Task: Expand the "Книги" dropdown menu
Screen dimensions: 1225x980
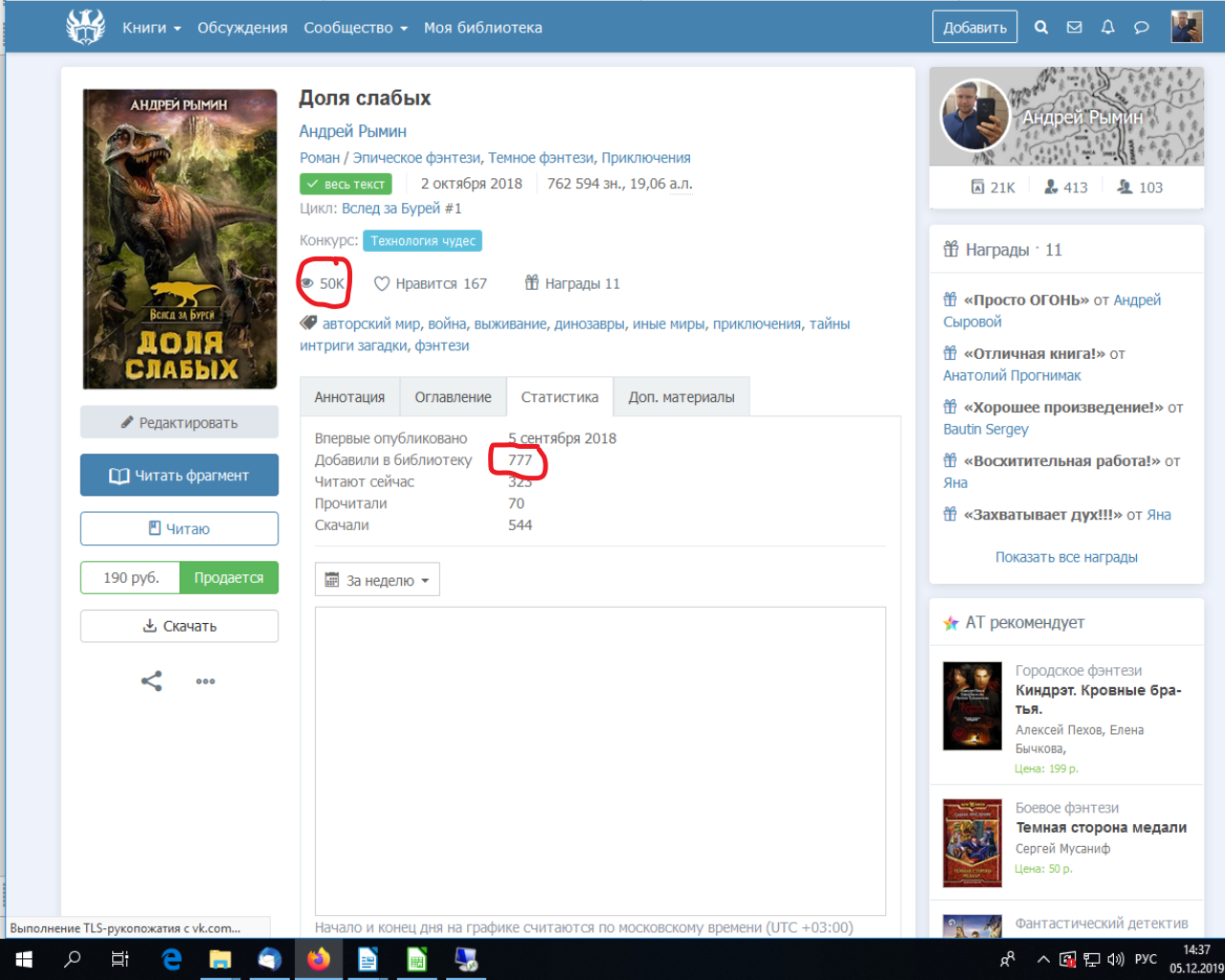Action: [151, 28]
